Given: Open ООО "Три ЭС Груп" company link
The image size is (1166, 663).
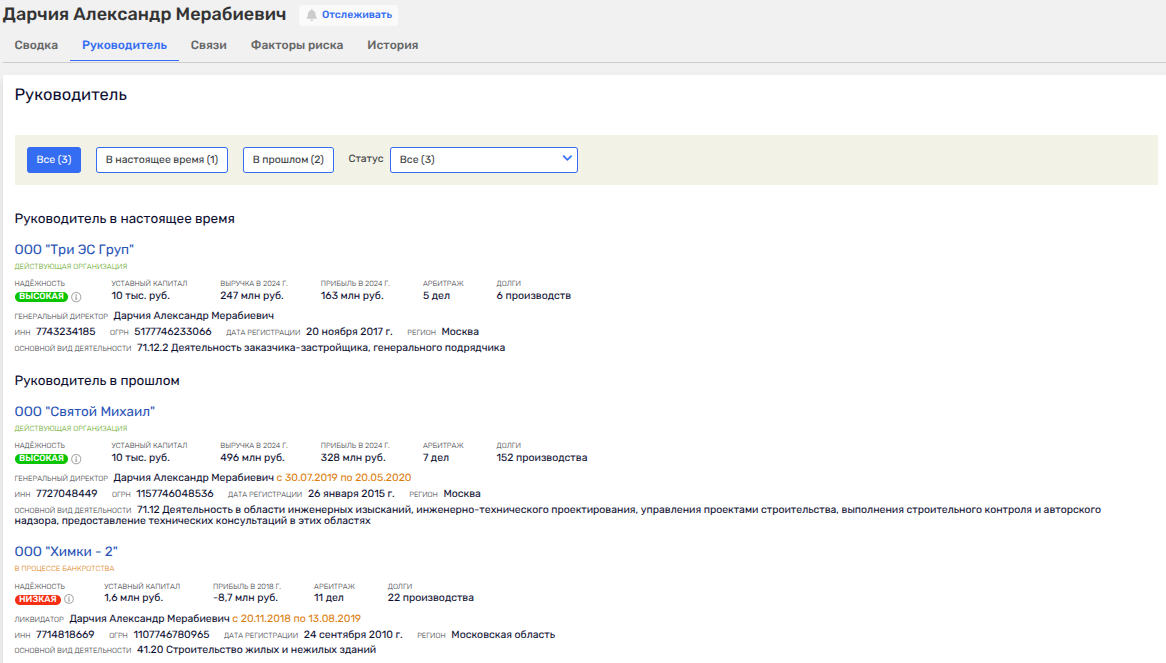Looking at the screenshot, I should [74, 249].
